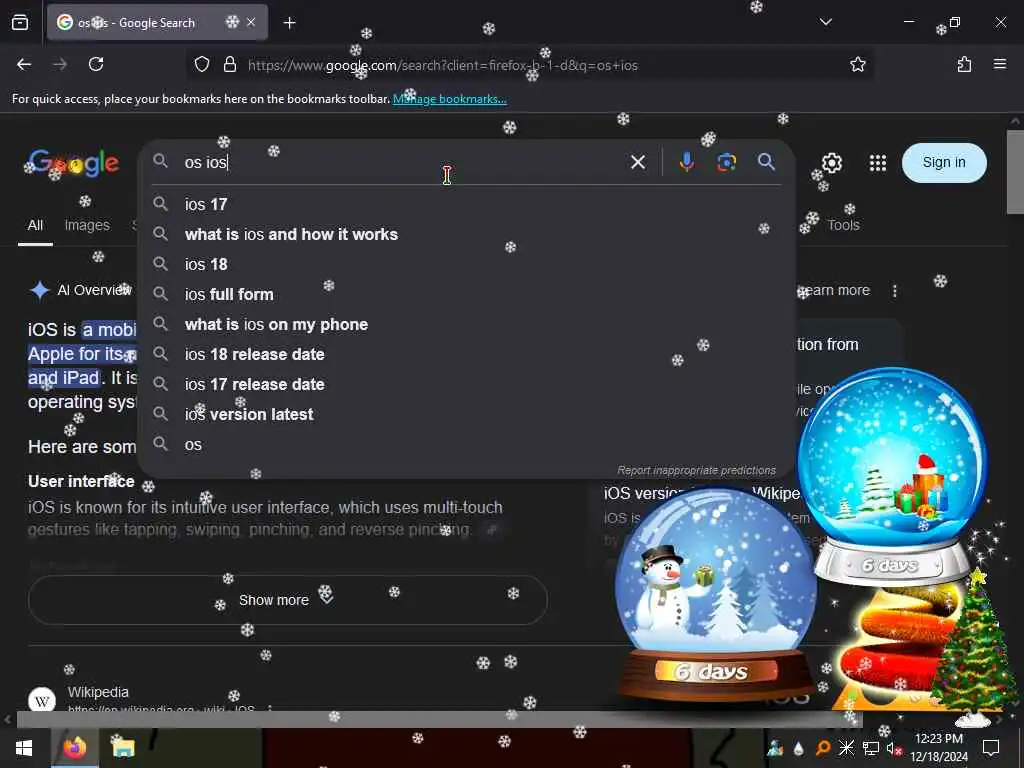This screenshot has height=768, width=1024.
Task: Click the snowman snow globe widget
Action: [x=716, y=594]
